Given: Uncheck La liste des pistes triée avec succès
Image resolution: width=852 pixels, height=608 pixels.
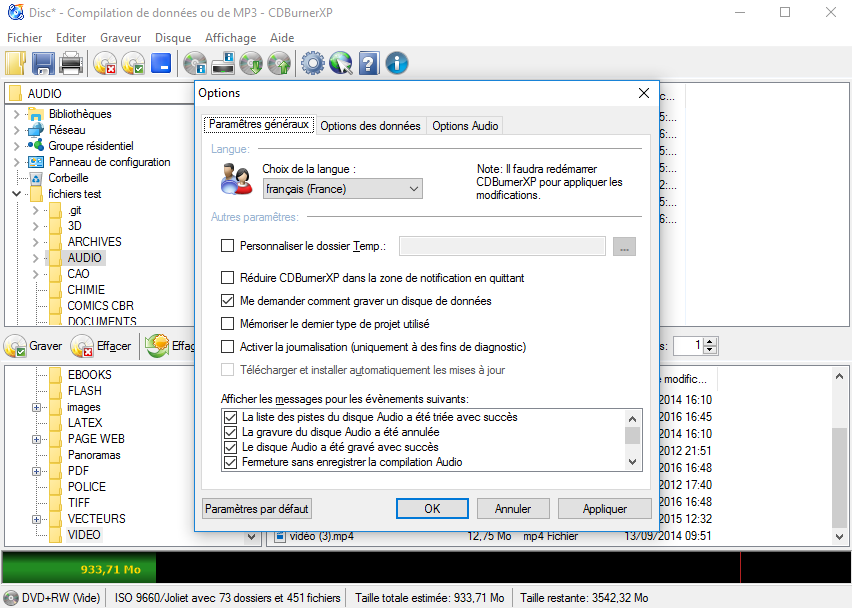Looking at the screenshot, I should (x=230, y=417).
